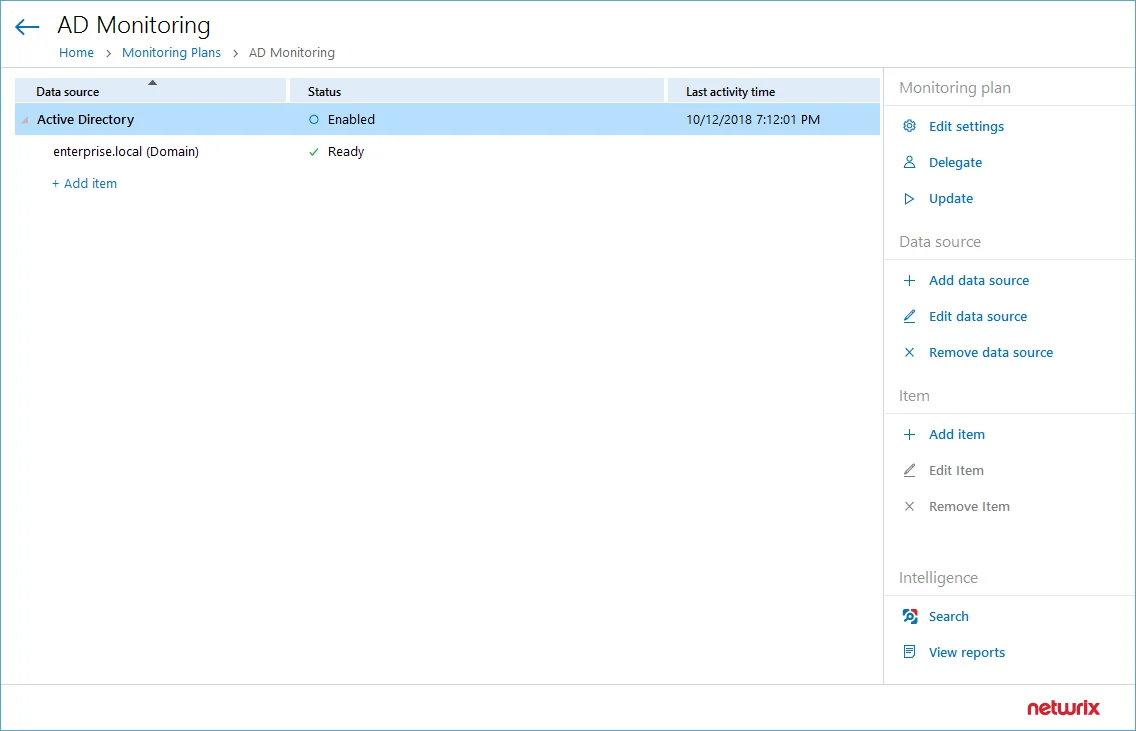
Task: Select the enterprise.local (Domain) item
Action: [126, 152]
